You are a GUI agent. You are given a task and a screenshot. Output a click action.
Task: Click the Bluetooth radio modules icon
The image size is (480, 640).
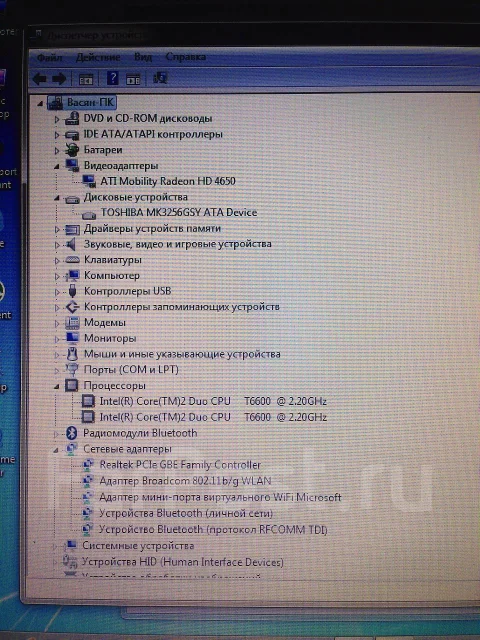pyautogui.click(x=71, y=433)
